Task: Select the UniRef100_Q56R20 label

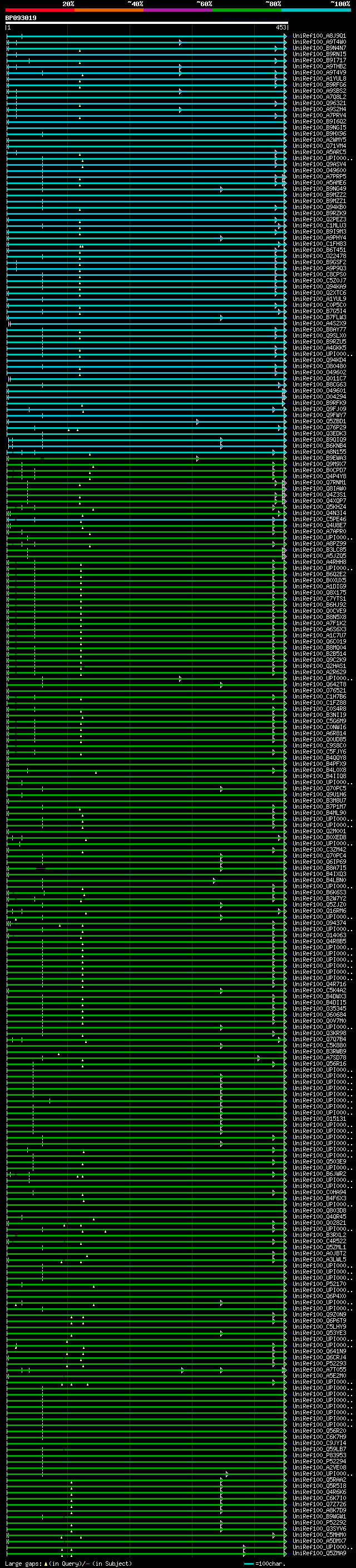Action: [319, 1431]
